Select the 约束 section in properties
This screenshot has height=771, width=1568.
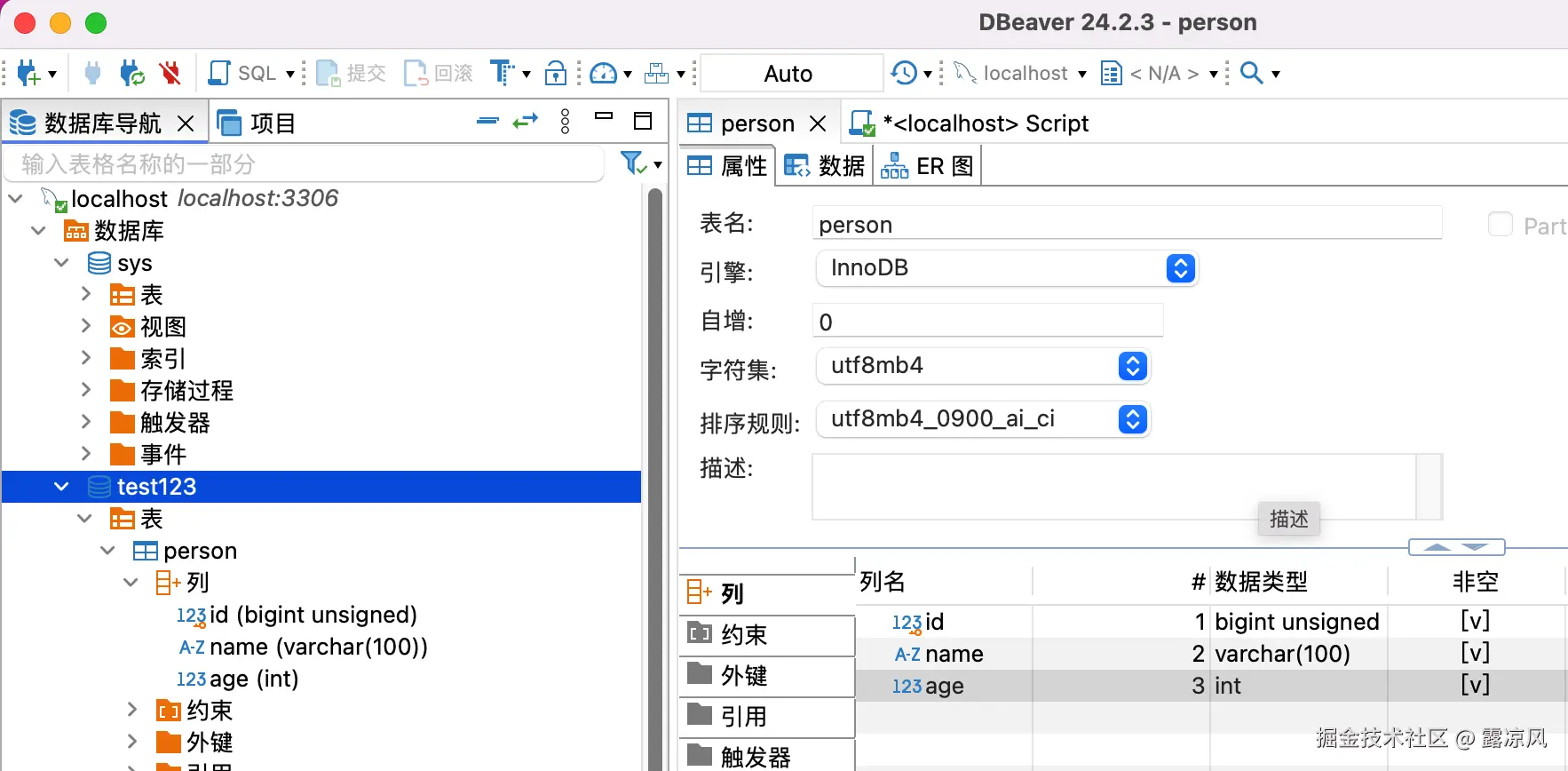(x=767, y=634)
